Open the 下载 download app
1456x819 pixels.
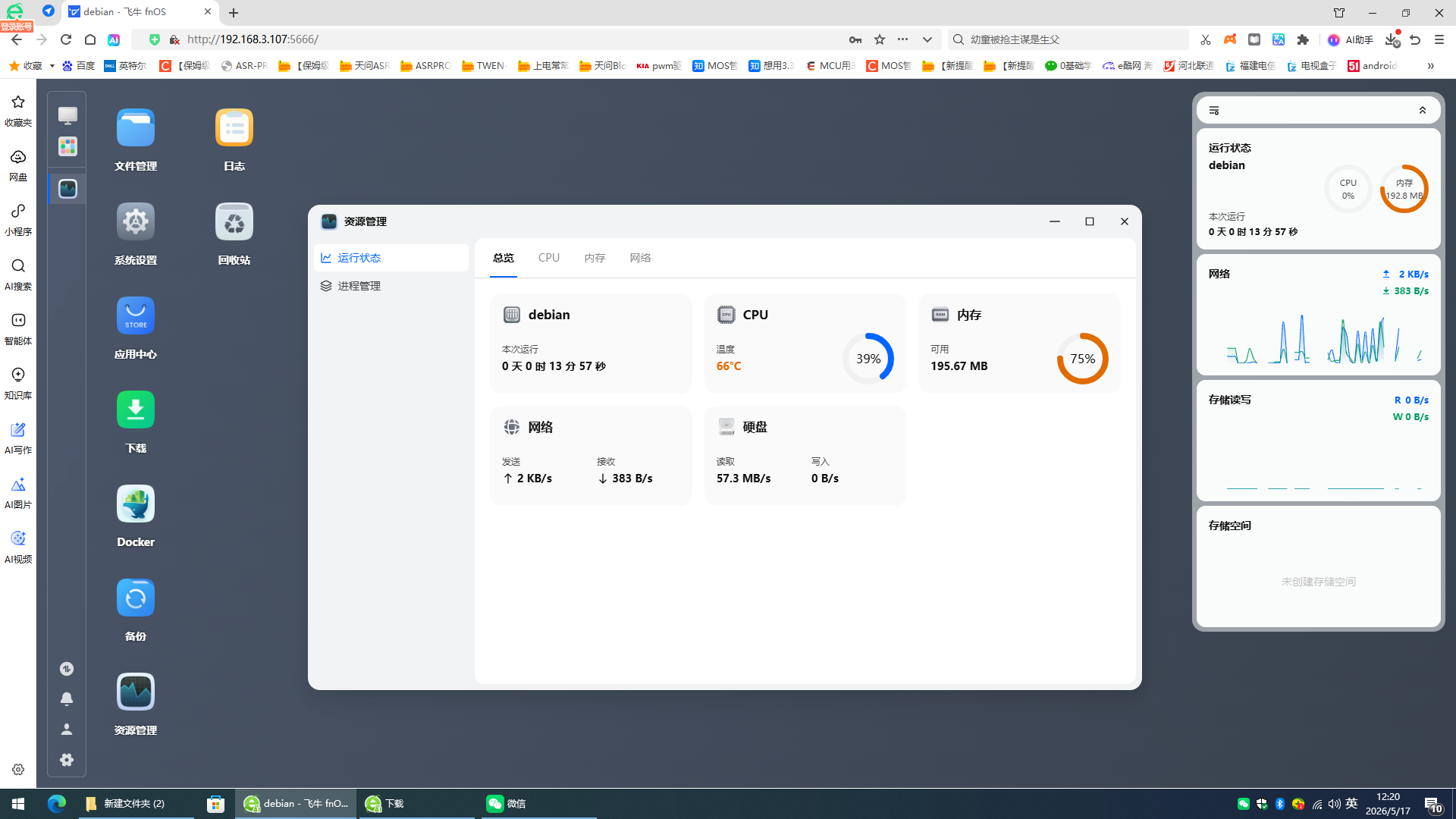click(136, 409)
